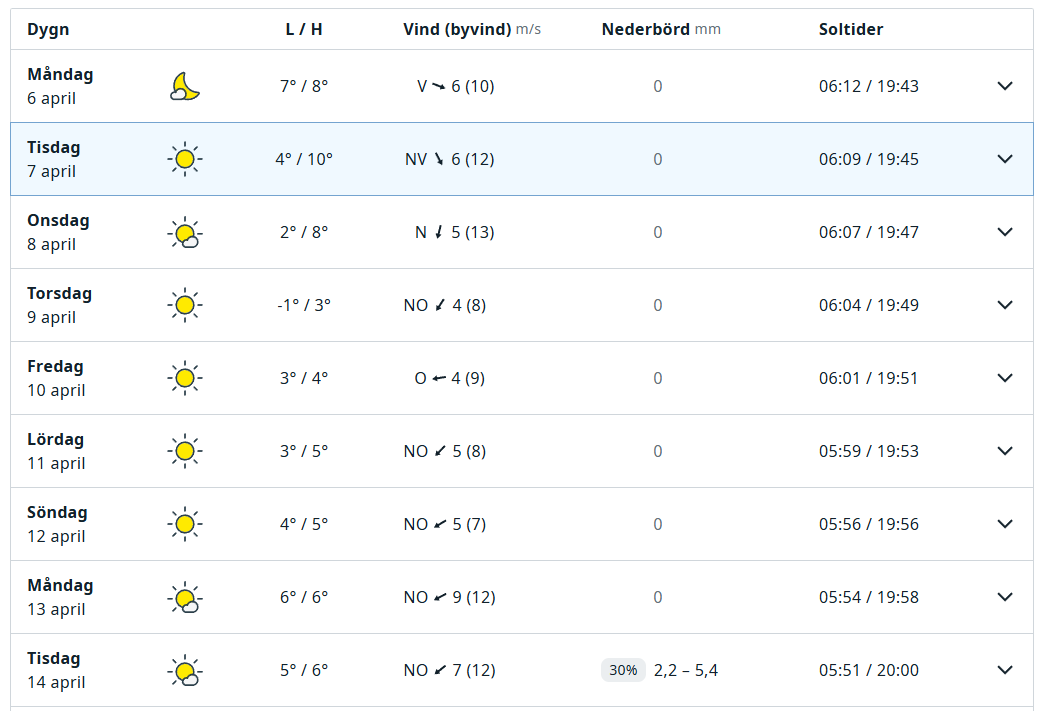Click the partly cloudy icon for Måndag 13 april
This screenshot has height=711, width=1039.
(x=184, y=598)
